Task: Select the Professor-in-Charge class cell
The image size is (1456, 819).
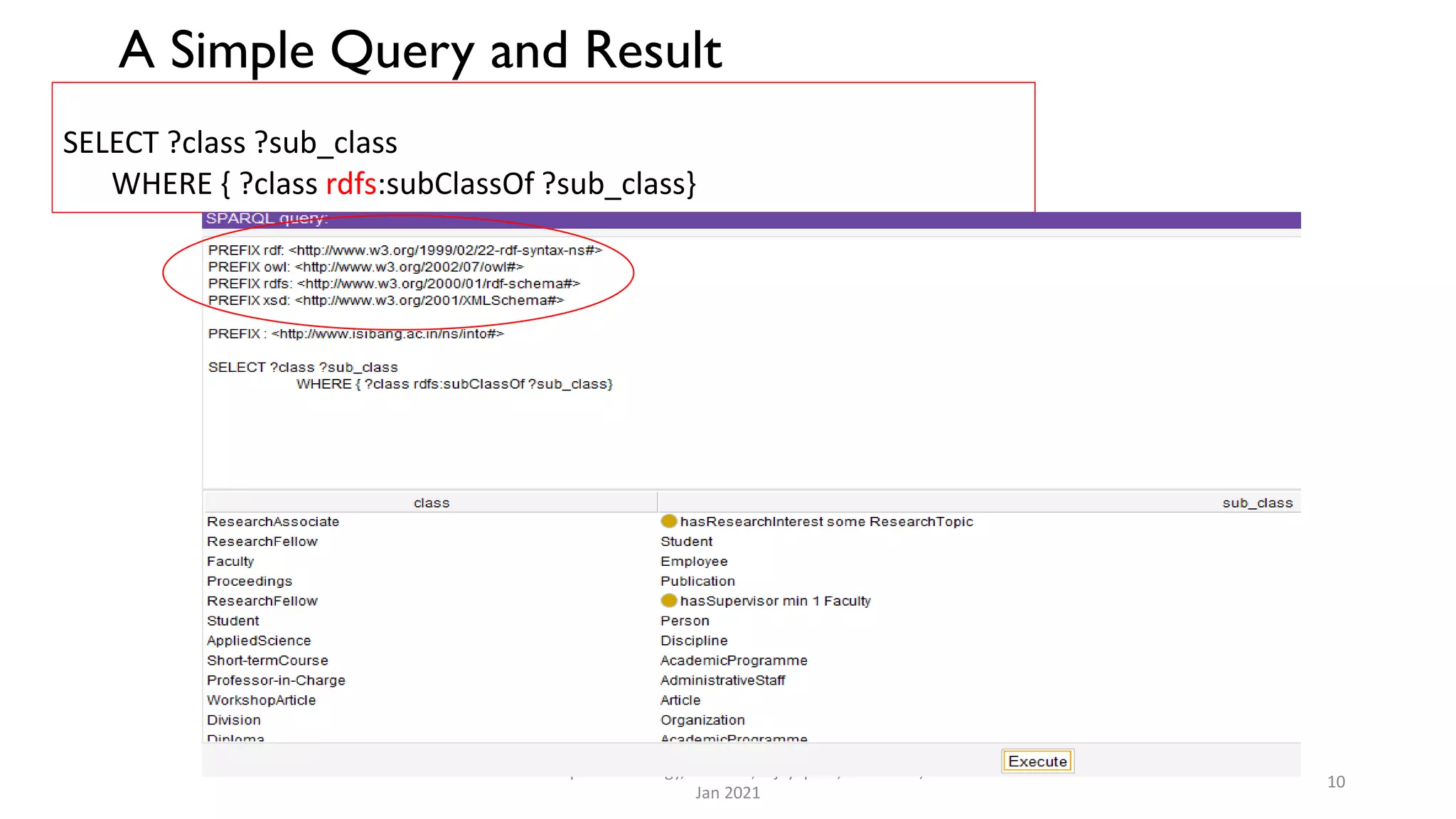Action: coord(276,681)
